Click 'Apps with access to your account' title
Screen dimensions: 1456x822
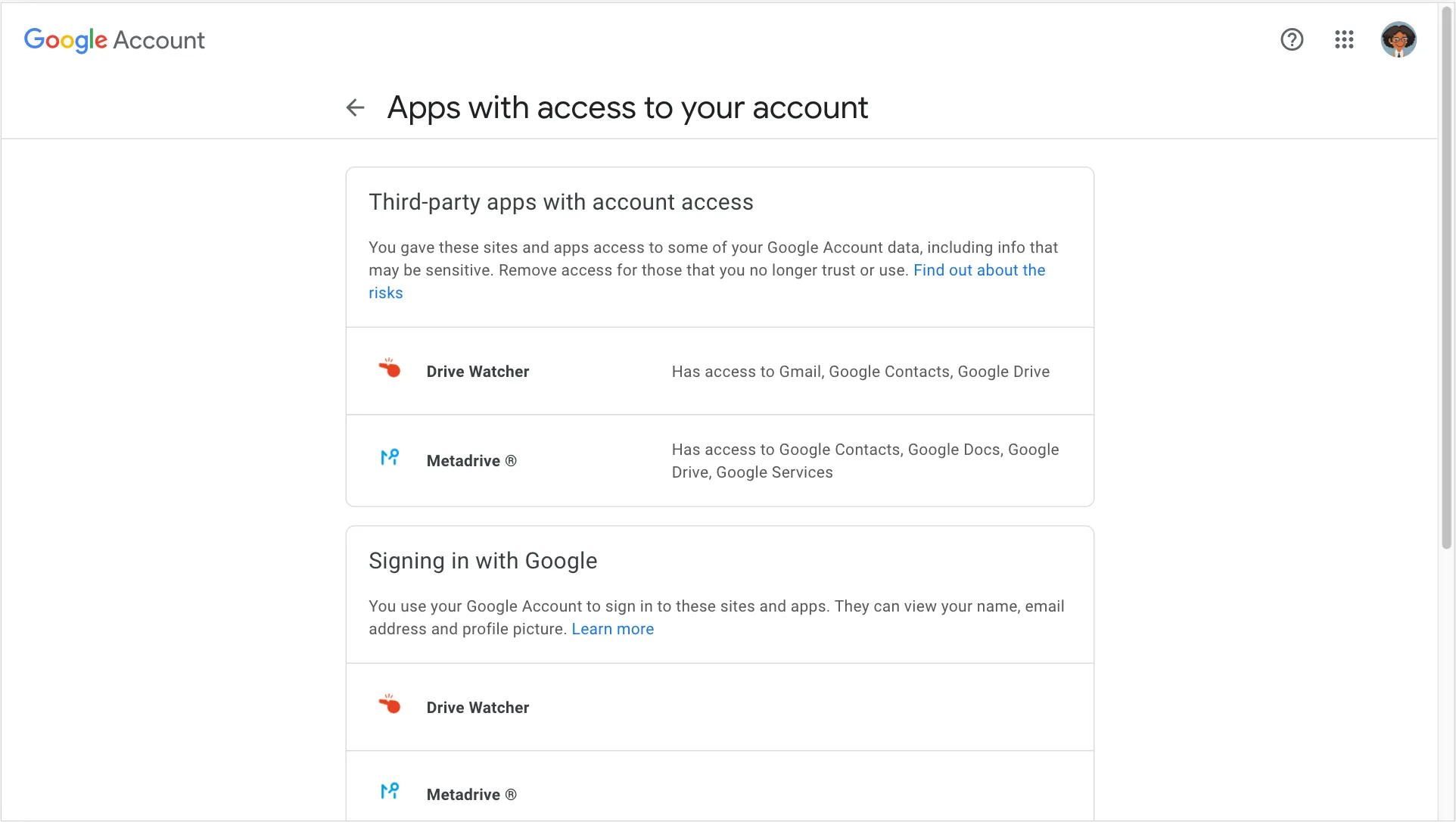click(x=627, y=107)
